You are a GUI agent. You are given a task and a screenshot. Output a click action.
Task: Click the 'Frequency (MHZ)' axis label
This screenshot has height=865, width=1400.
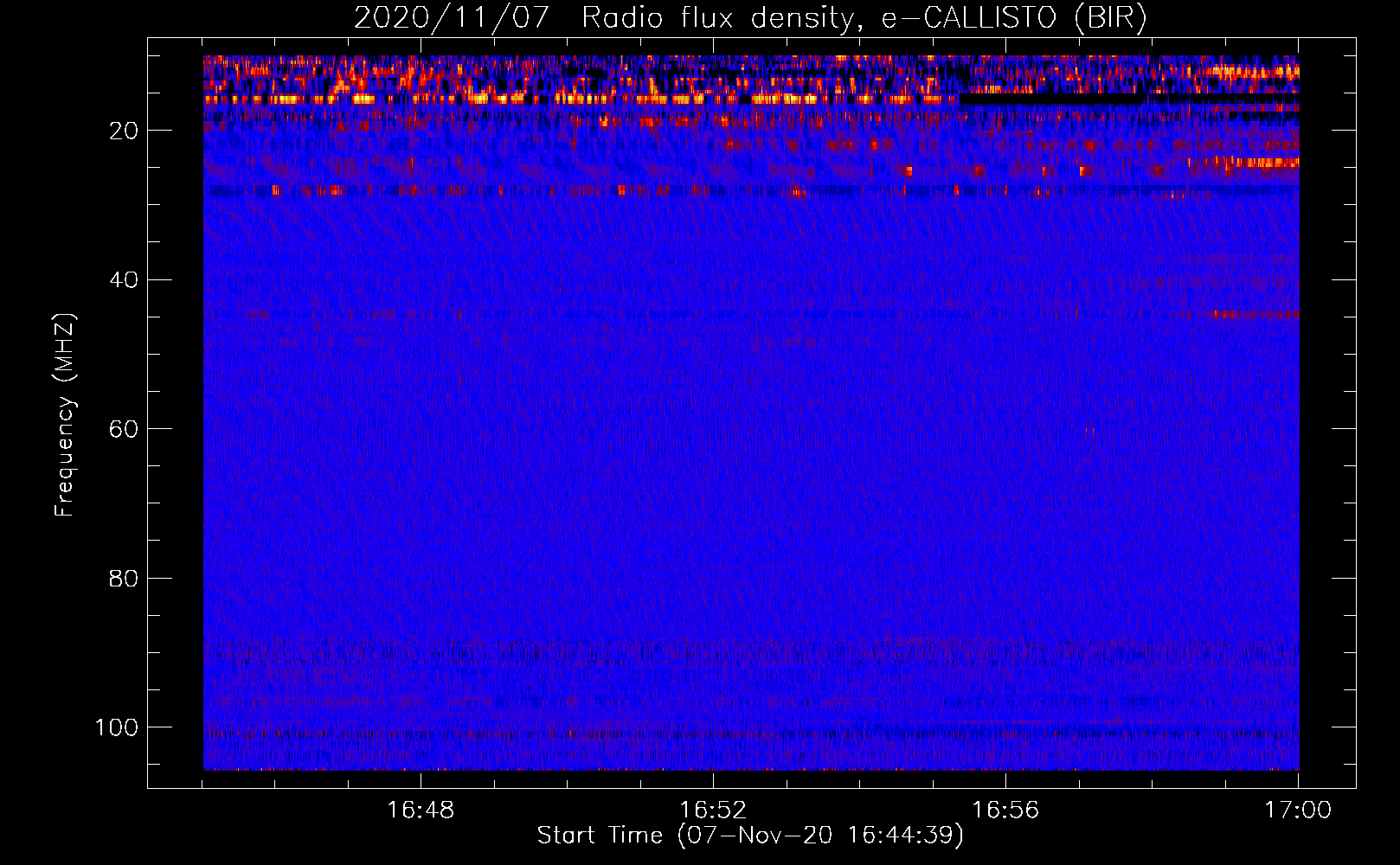pos(65,414)
